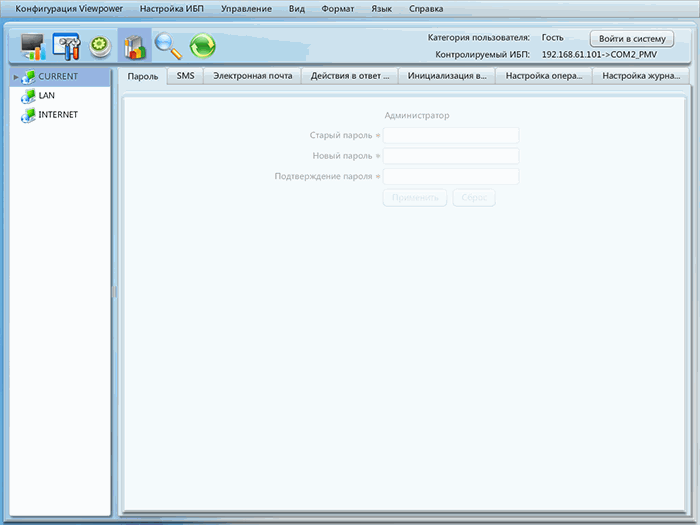
Task: Click the Войти в систему button
Action: tap(632, 39)
